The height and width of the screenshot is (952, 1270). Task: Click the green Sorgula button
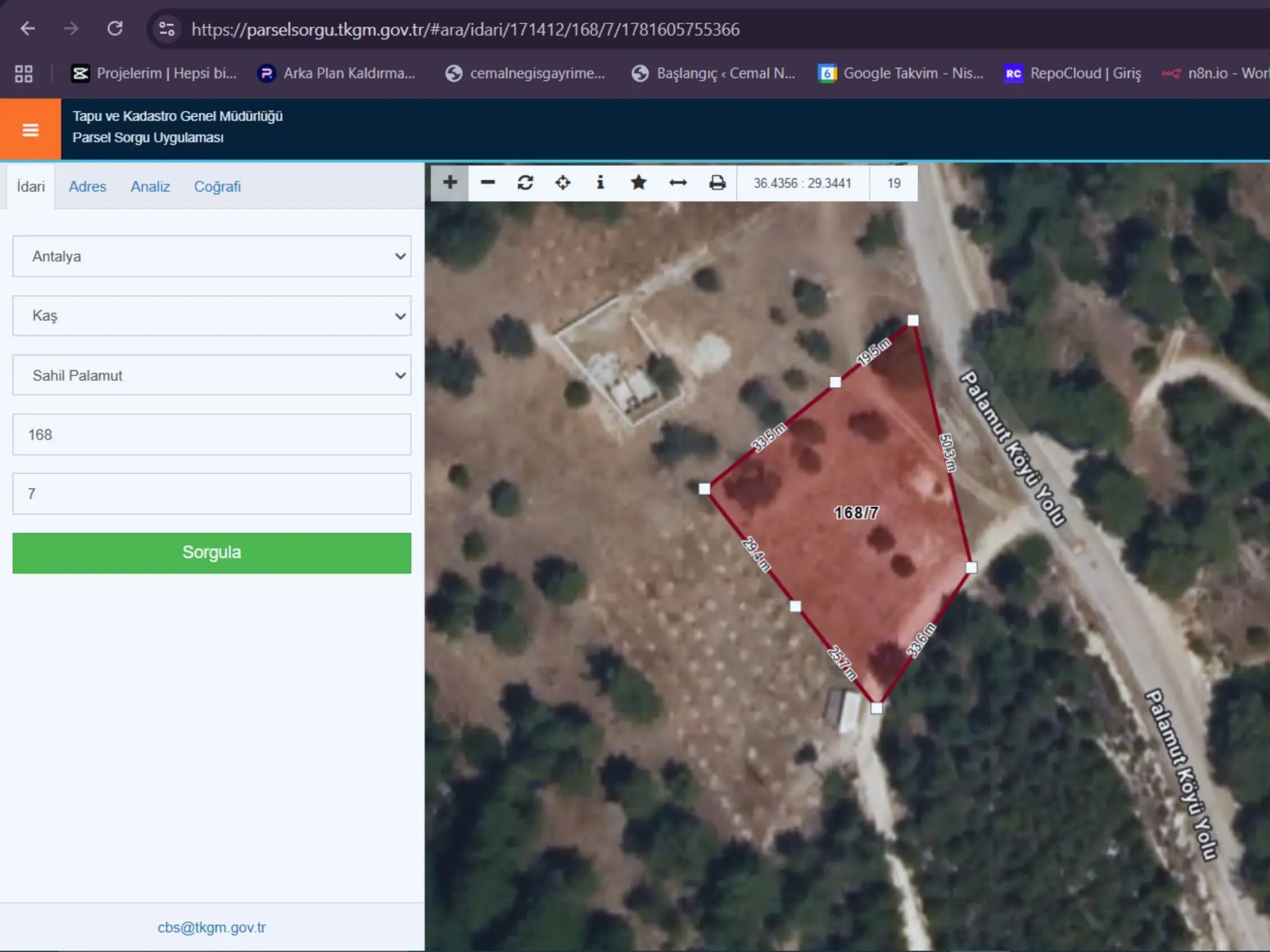pos(212,553)
